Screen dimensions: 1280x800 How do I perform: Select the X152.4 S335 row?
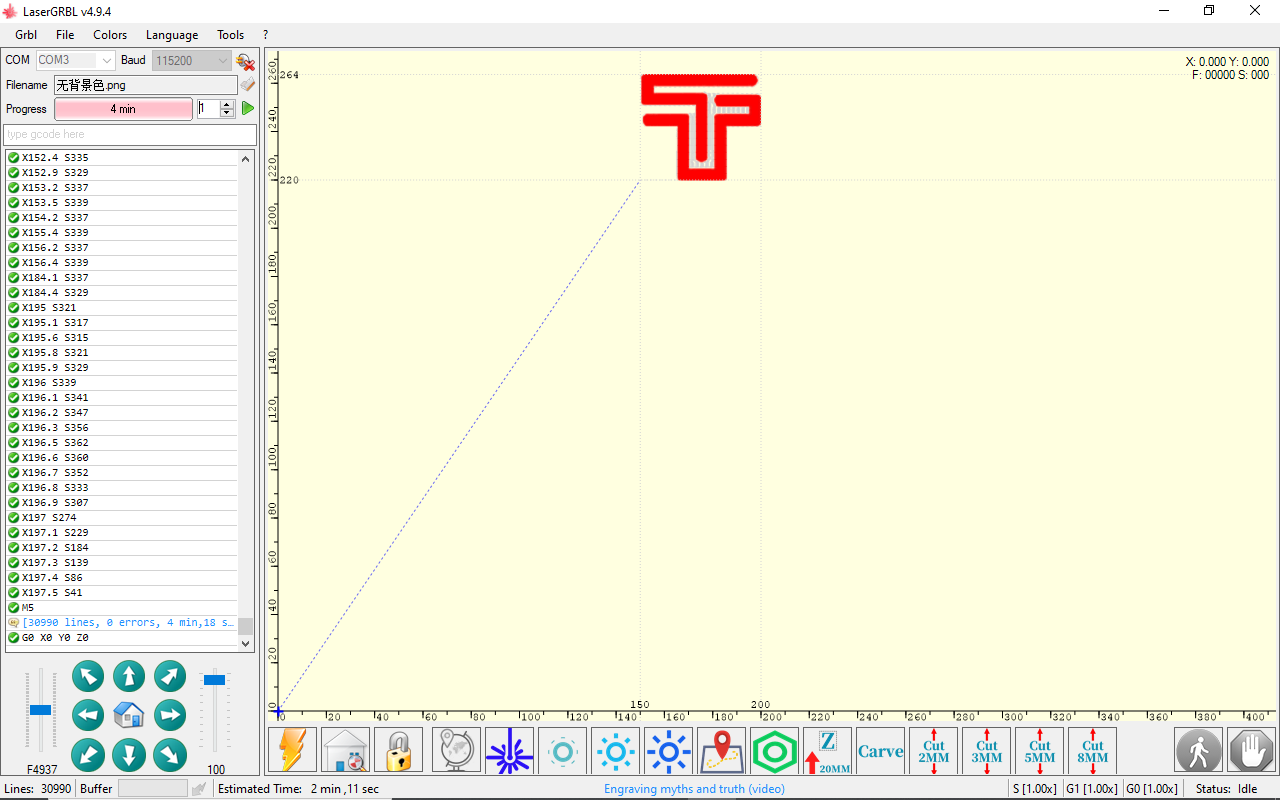point(121,158)
